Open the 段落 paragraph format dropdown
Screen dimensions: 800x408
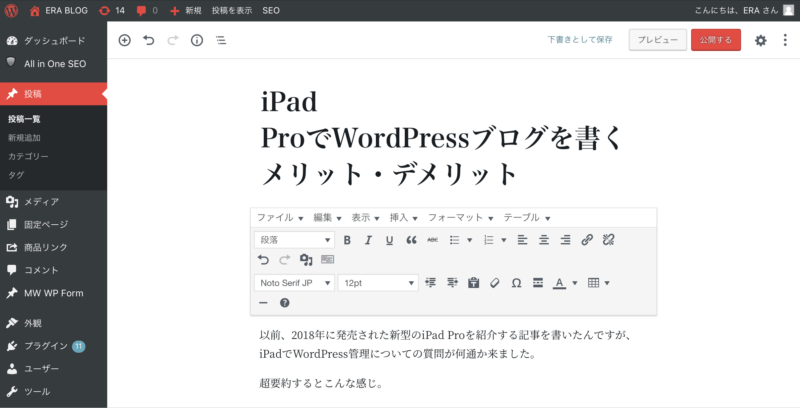[x=294, y=240]
